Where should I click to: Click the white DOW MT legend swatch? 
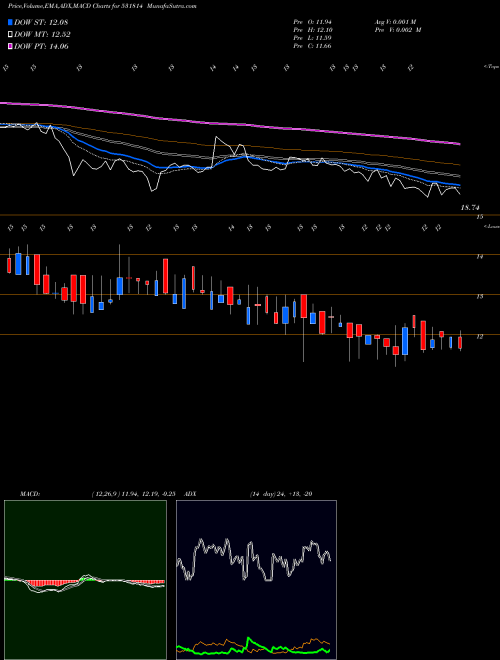tap(10, 35)
